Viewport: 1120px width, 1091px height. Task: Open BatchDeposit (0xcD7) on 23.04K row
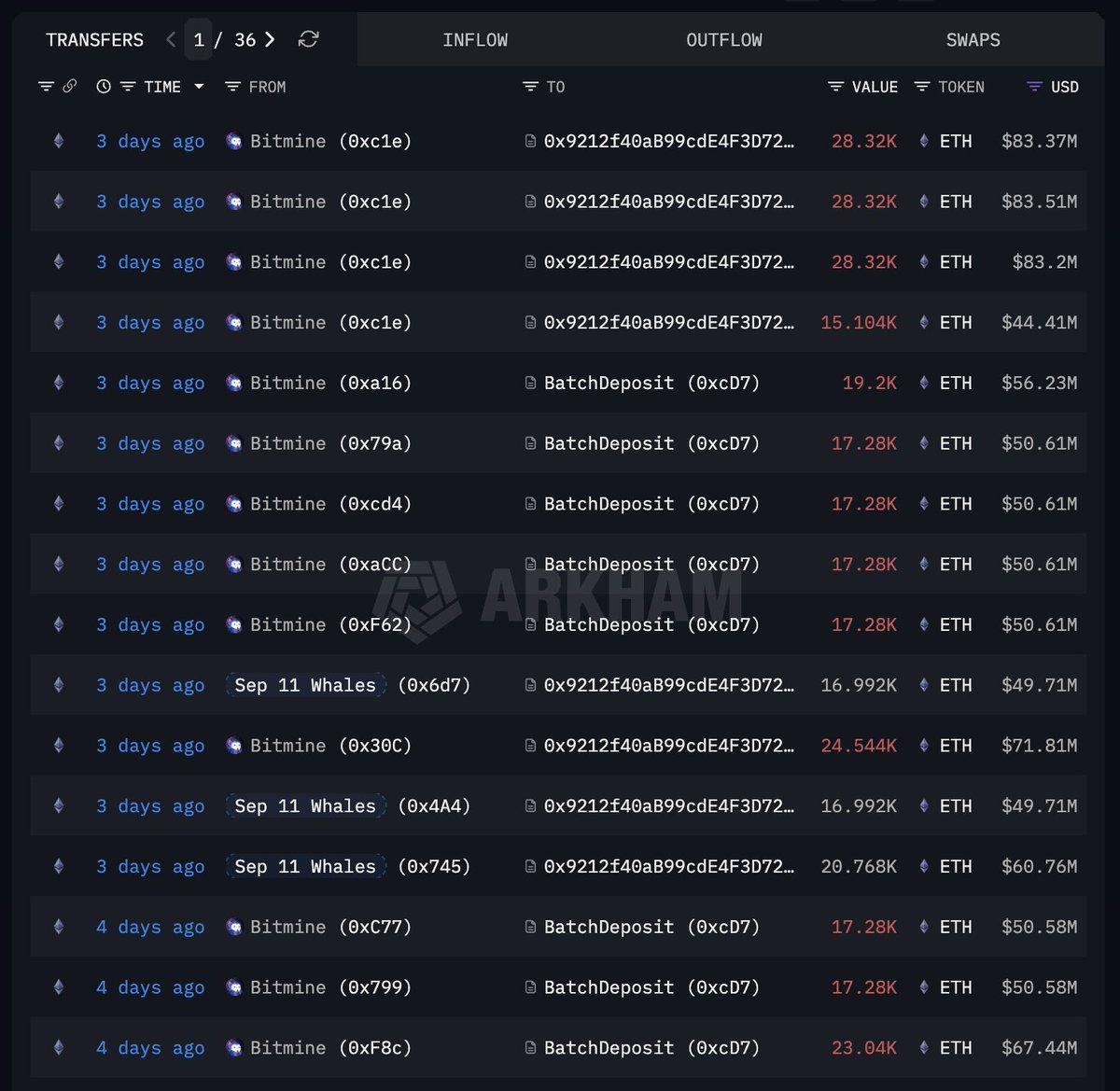pos(651,1047)
